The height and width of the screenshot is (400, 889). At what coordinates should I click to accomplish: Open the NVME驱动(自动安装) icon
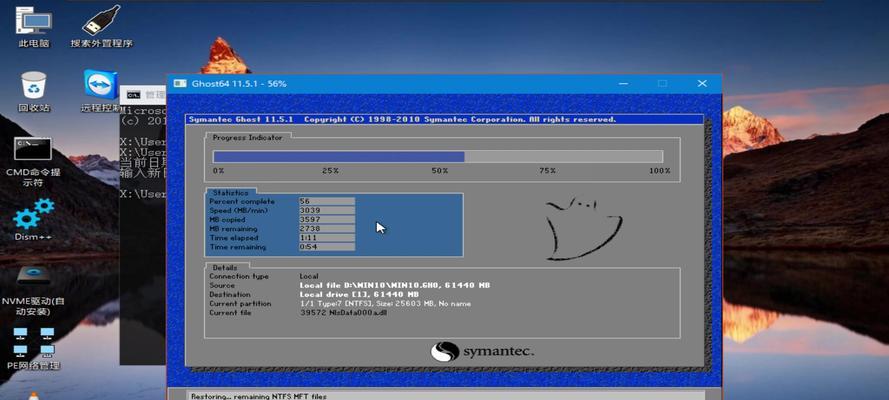33,290
